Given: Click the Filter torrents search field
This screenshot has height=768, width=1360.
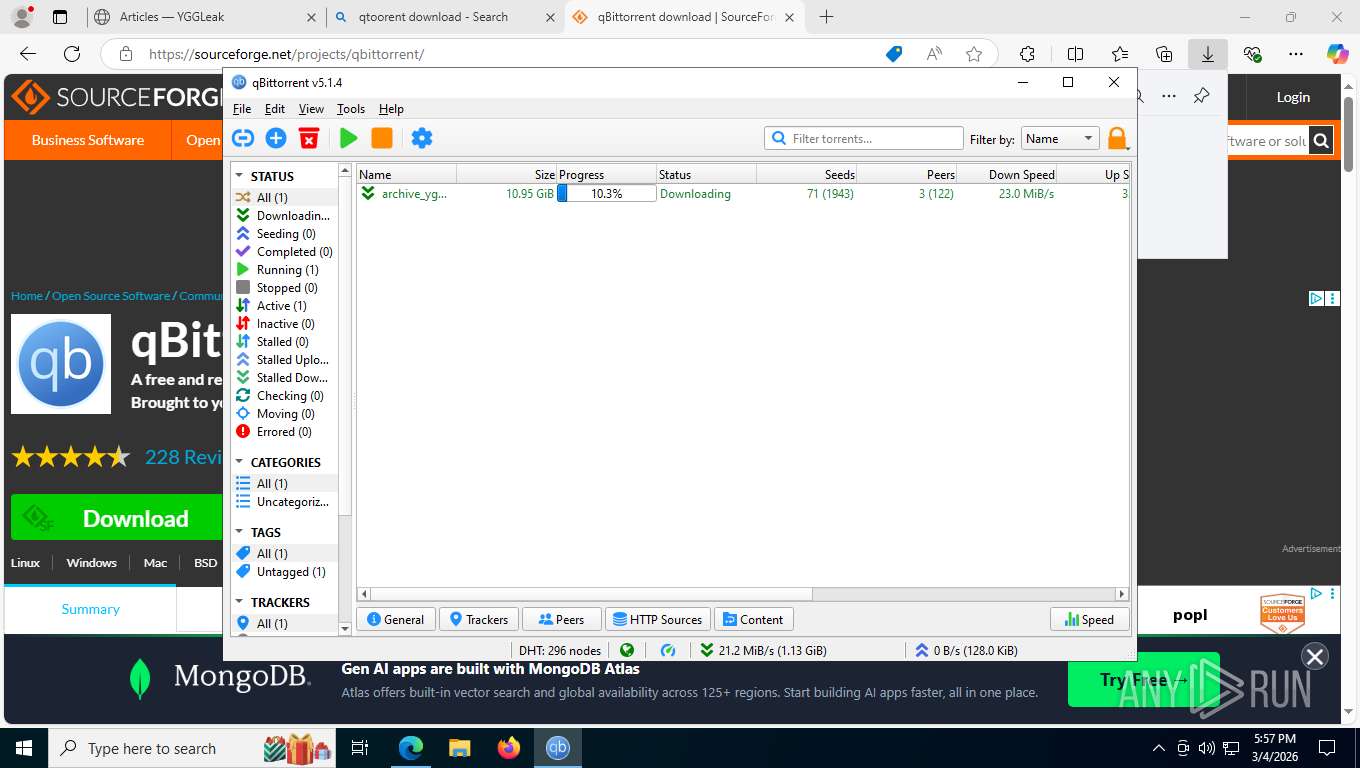Looking at the screenshot, I should (x=863, y=139).
